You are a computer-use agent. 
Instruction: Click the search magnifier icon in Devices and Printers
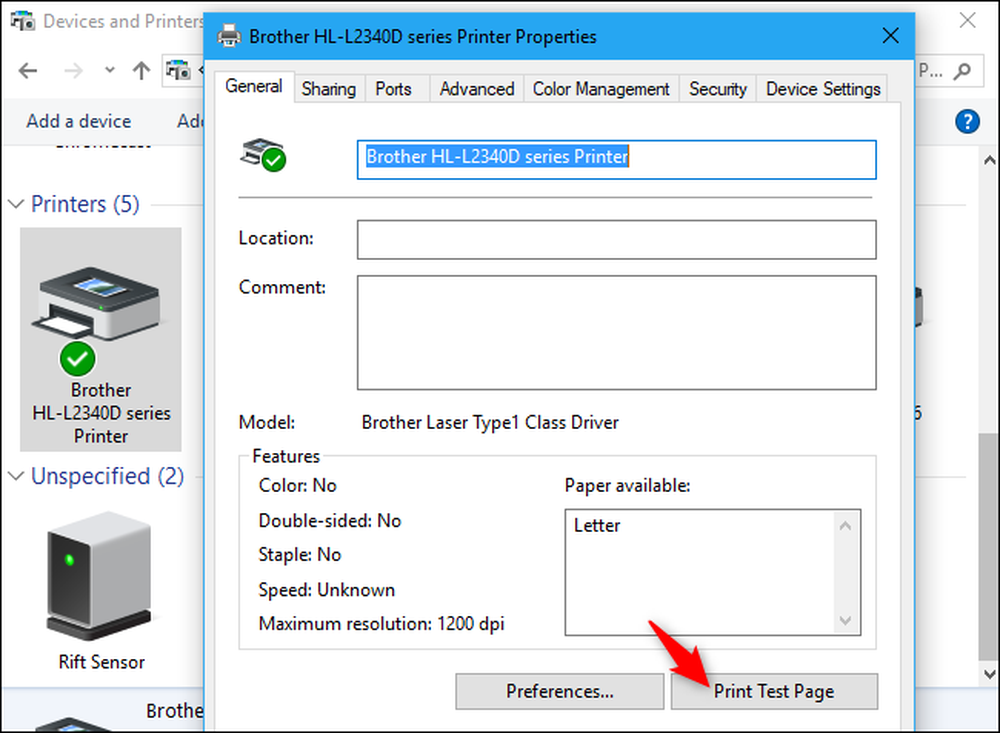click(x=962, y=71)
